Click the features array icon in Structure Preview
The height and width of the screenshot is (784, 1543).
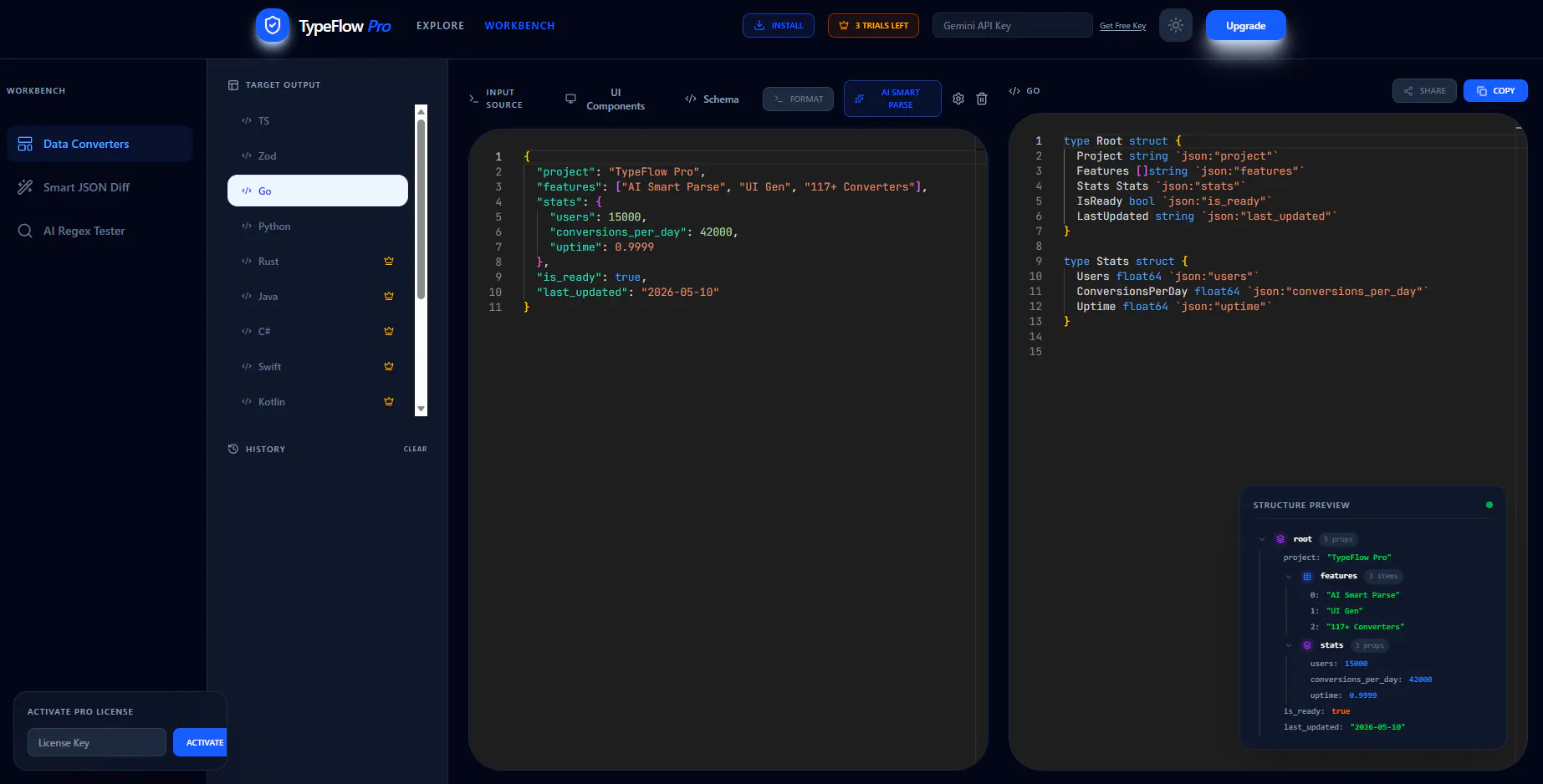(1307, 576)
